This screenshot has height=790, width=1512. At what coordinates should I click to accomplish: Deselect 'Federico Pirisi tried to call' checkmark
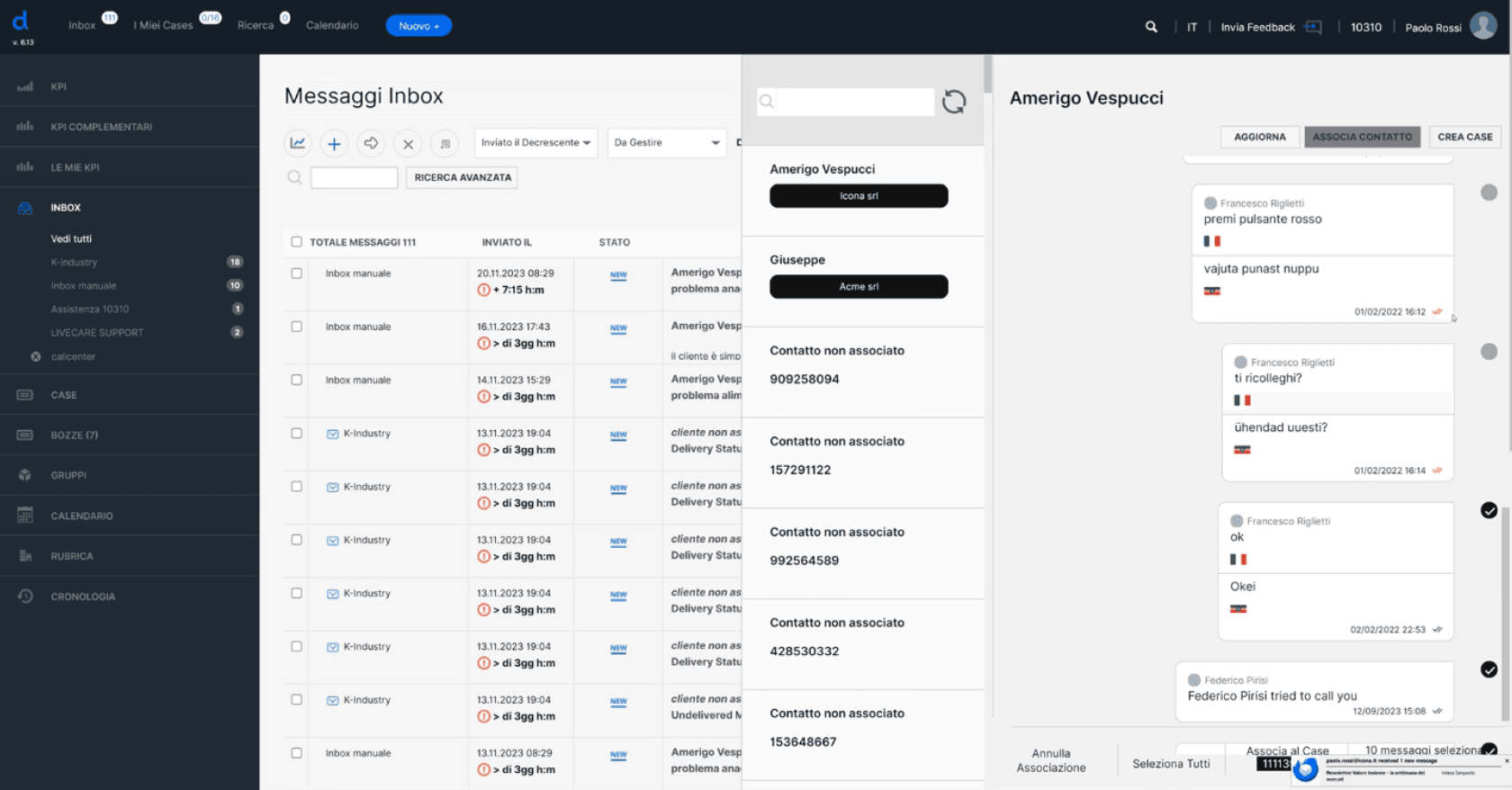point(1489,669)
